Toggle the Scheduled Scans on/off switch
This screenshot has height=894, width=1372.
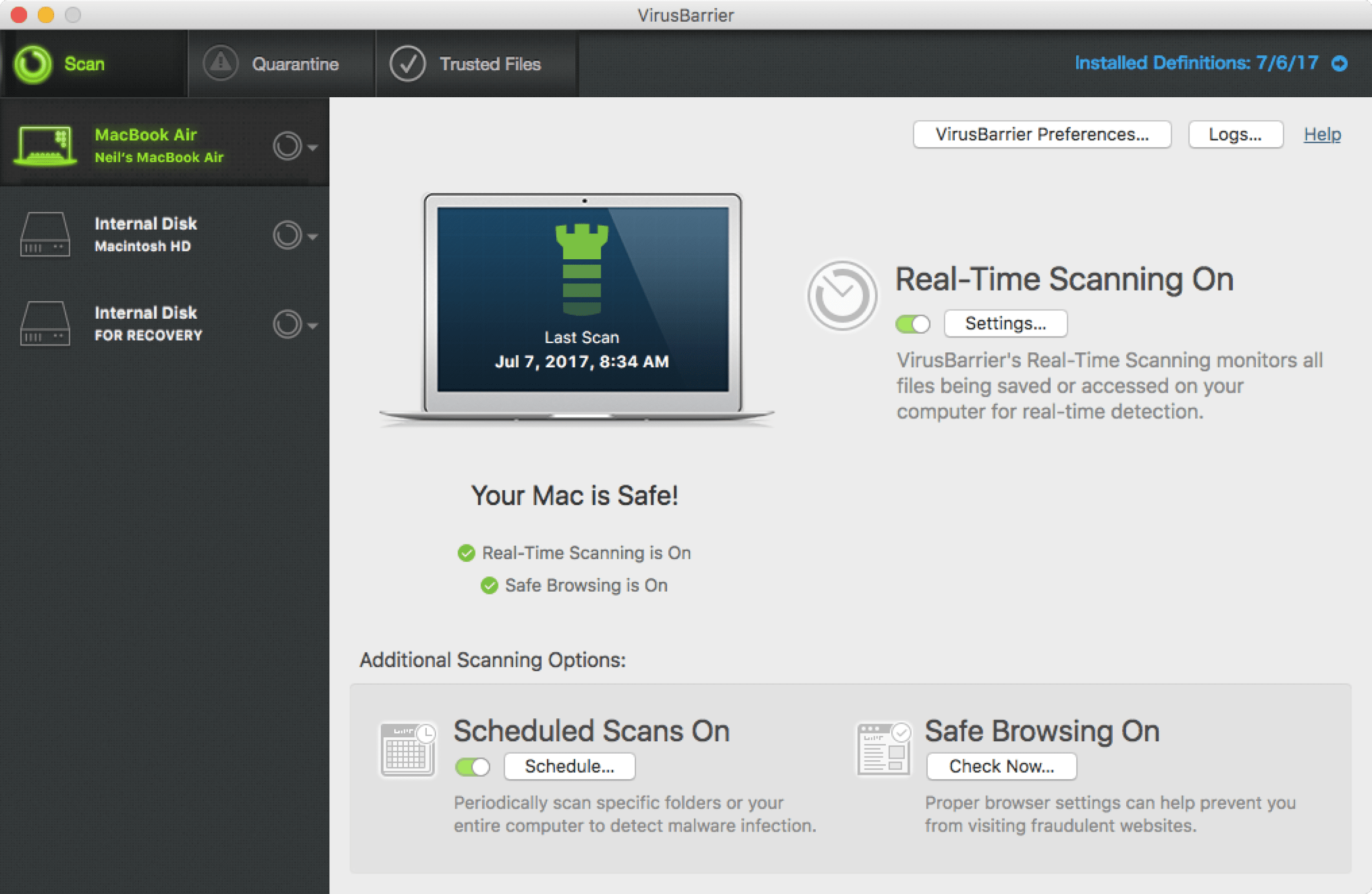(x=472, y=767)
